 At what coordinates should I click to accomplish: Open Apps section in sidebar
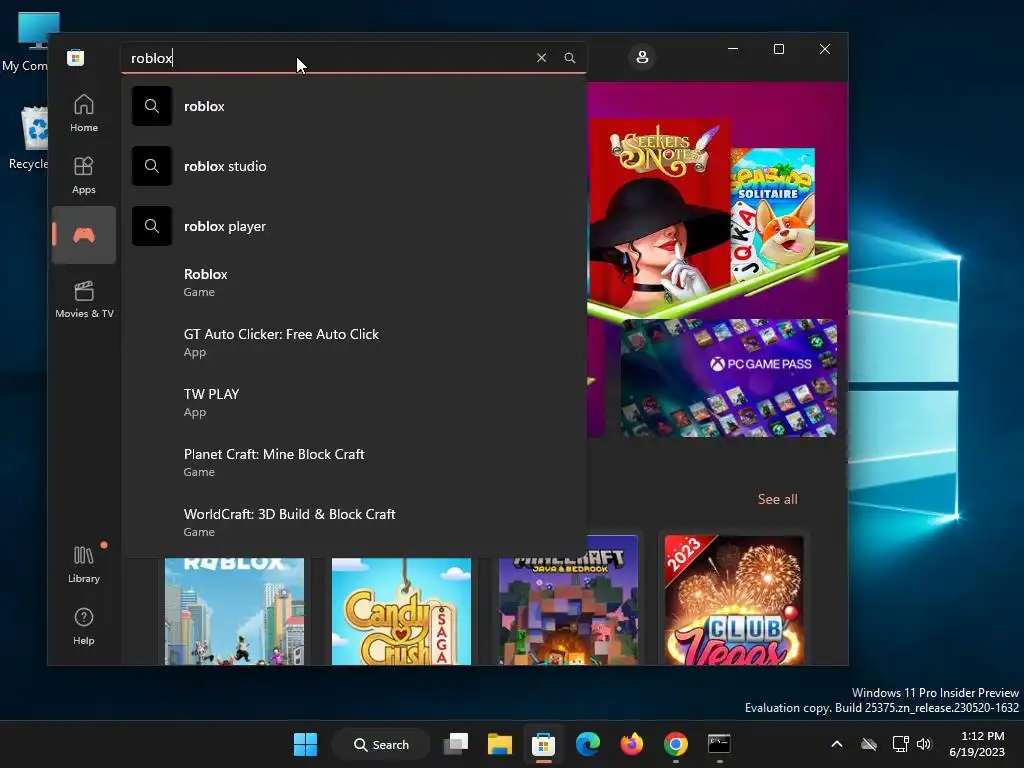[x=84, y=175]
